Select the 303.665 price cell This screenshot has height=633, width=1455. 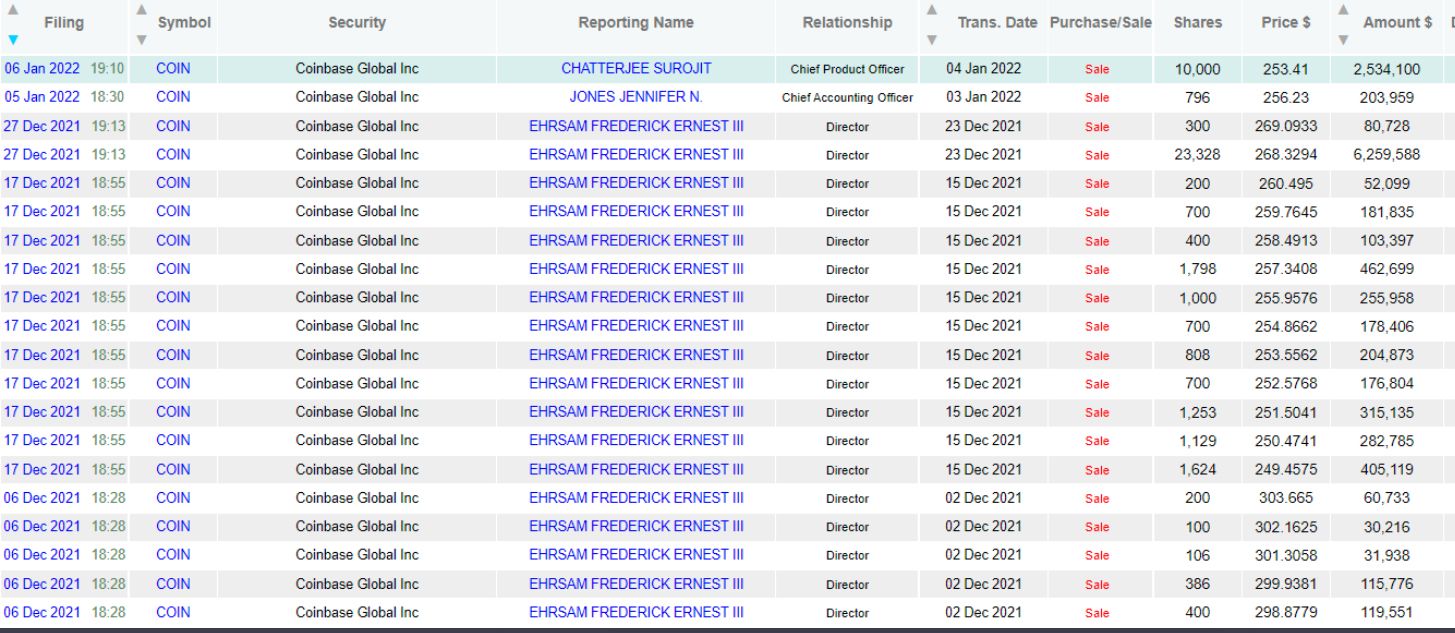(1286, 498)
